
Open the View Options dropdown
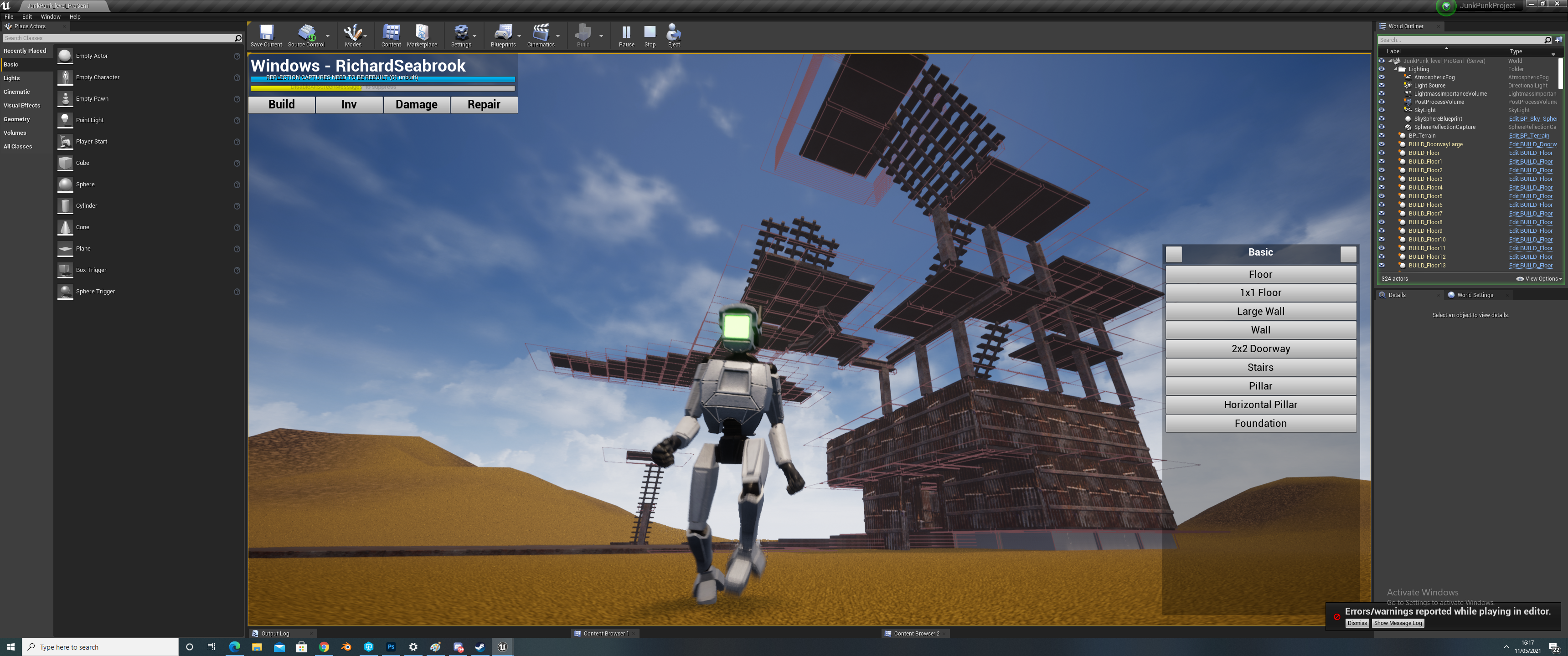[x=1539, y=279]
